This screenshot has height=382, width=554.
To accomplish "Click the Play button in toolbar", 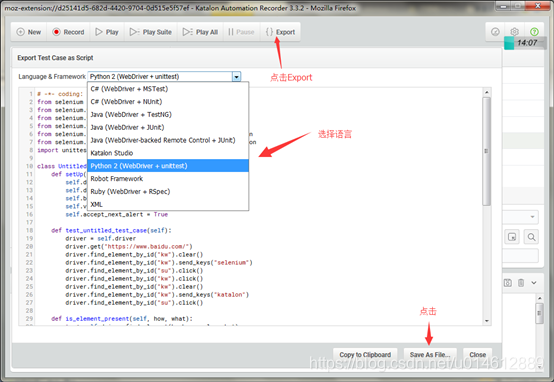I will (x=107, y=32).
